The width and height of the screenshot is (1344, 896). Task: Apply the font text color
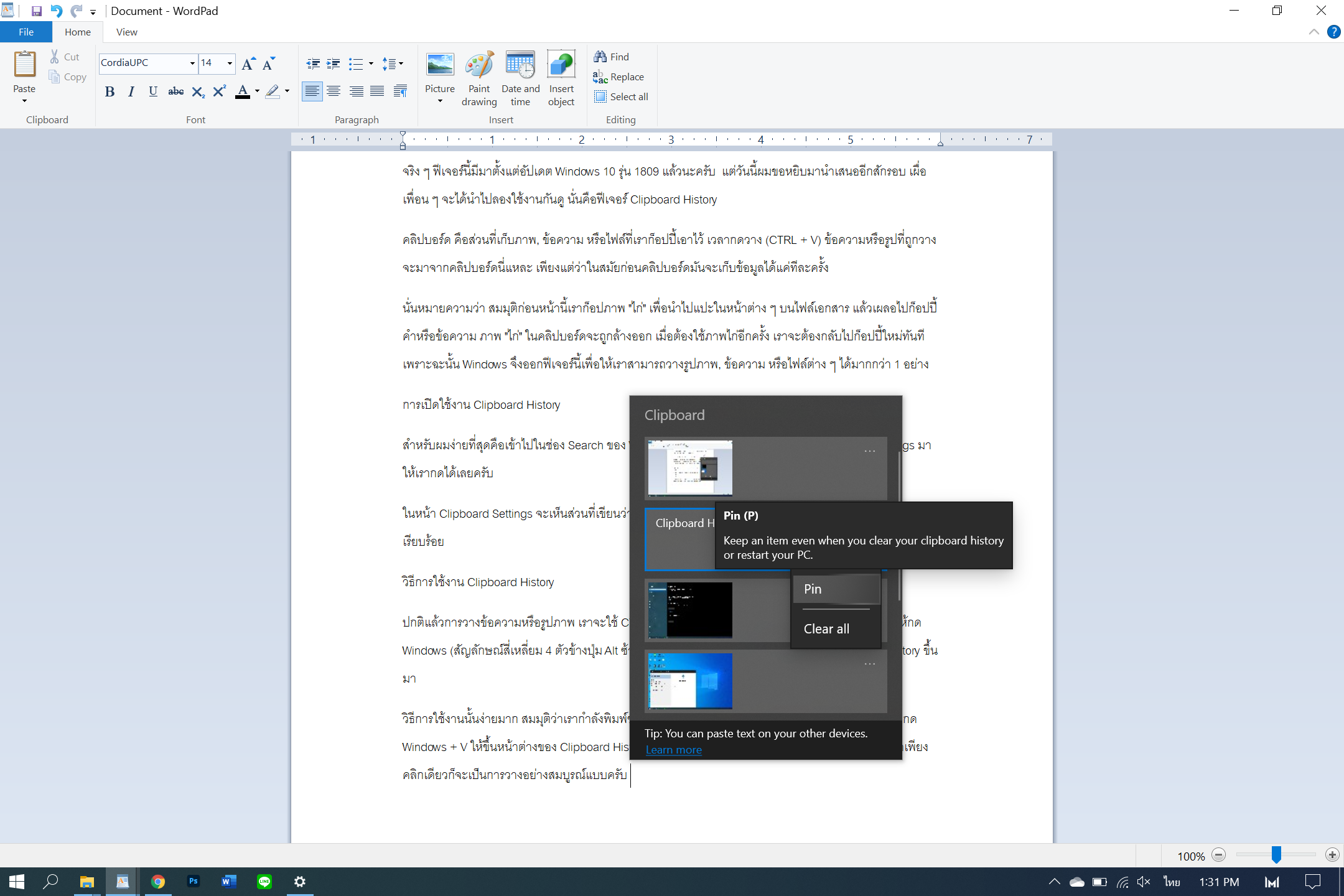coord(243,91)
